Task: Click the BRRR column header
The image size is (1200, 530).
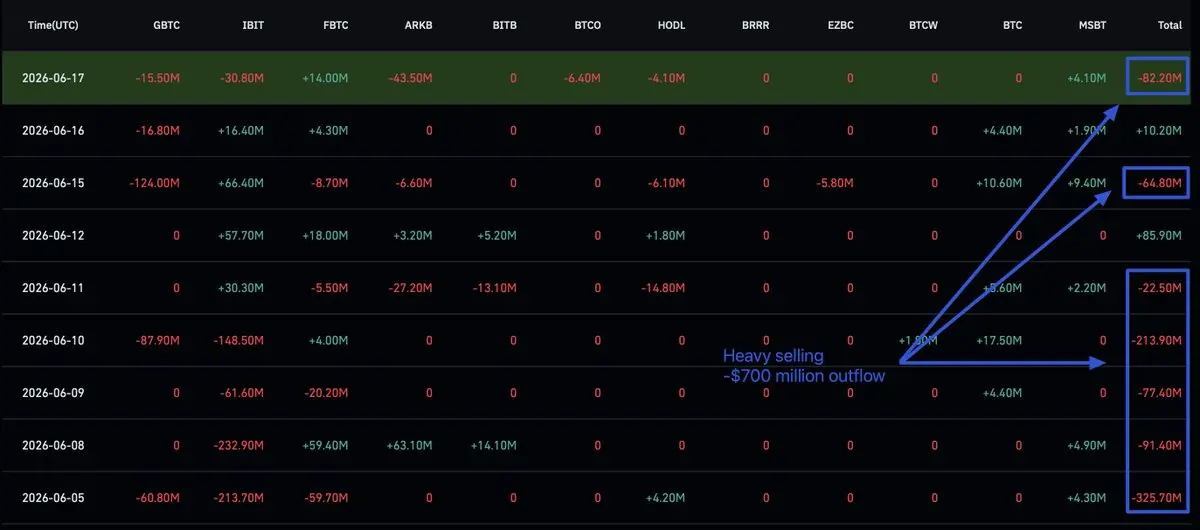Action: pyautogui.click(x=755, y=24)
